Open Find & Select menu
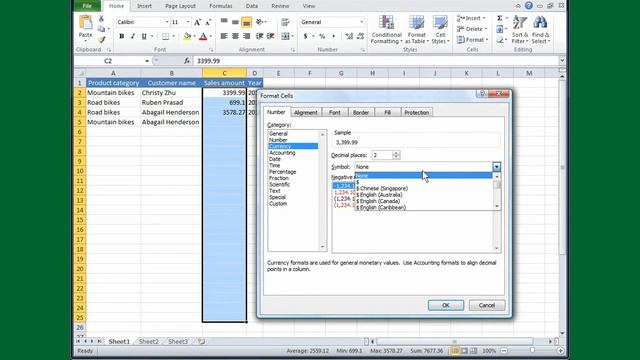This screenshot has width=640, height=360. tap(541, 29)
